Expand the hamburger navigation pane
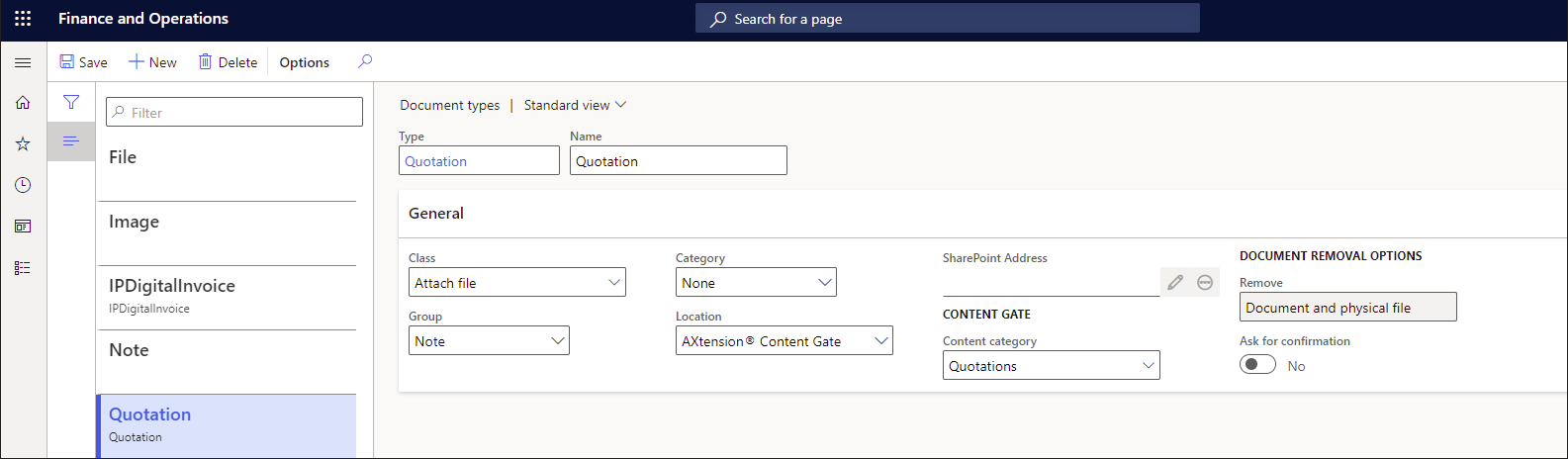This screenshot has width=1568, height=459. [x=23, y=62]
